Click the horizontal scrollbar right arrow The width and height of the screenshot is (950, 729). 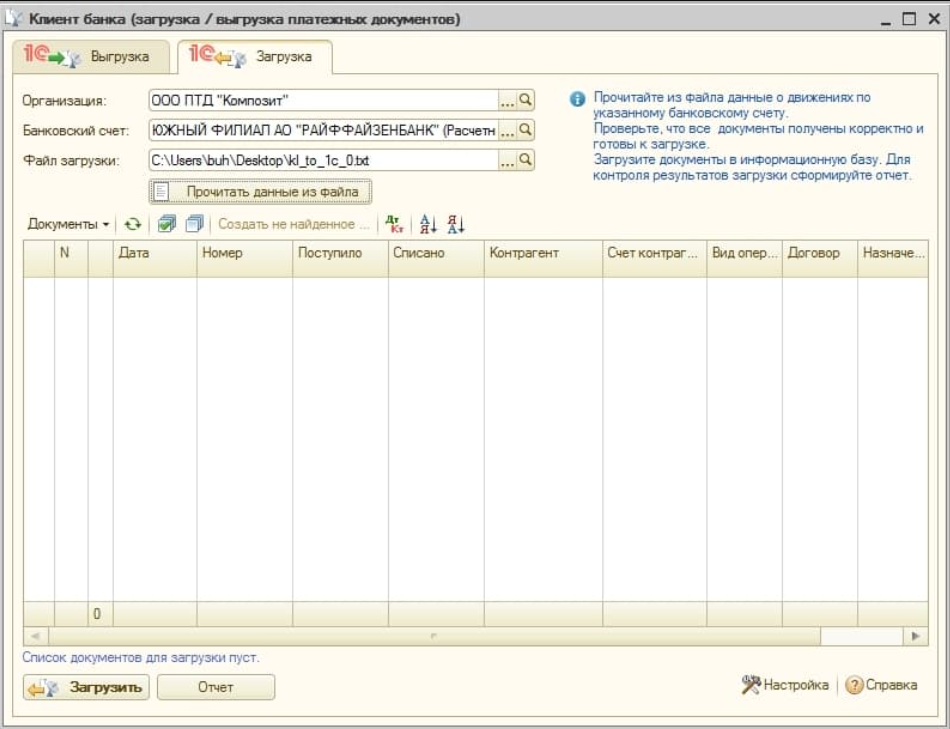pyautogui.click(x=914, y=636)
